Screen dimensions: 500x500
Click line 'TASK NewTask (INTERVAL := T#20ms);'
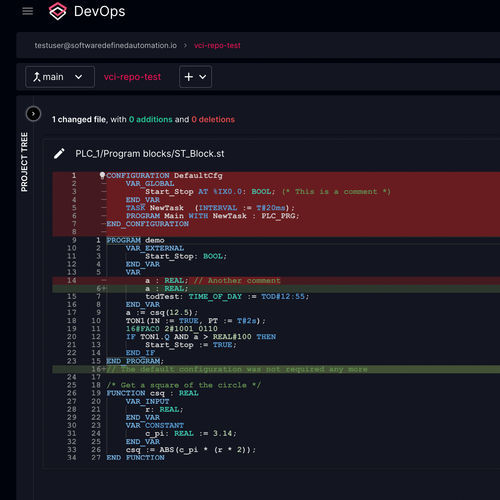pos(210,208)
